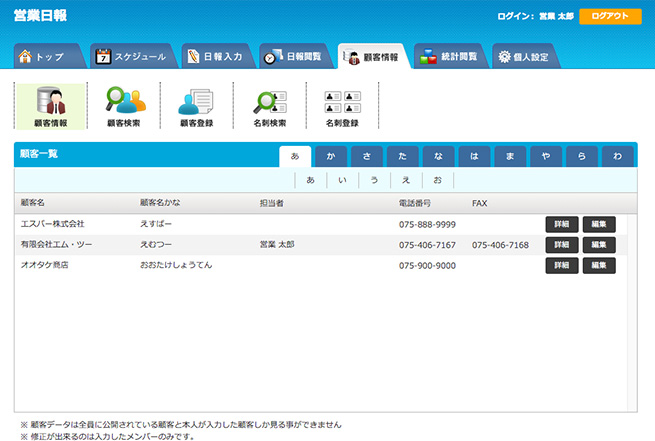Click the database person icon on 顧客情報 tab
This screenshot has height=441, width=655.
point(351,57)
